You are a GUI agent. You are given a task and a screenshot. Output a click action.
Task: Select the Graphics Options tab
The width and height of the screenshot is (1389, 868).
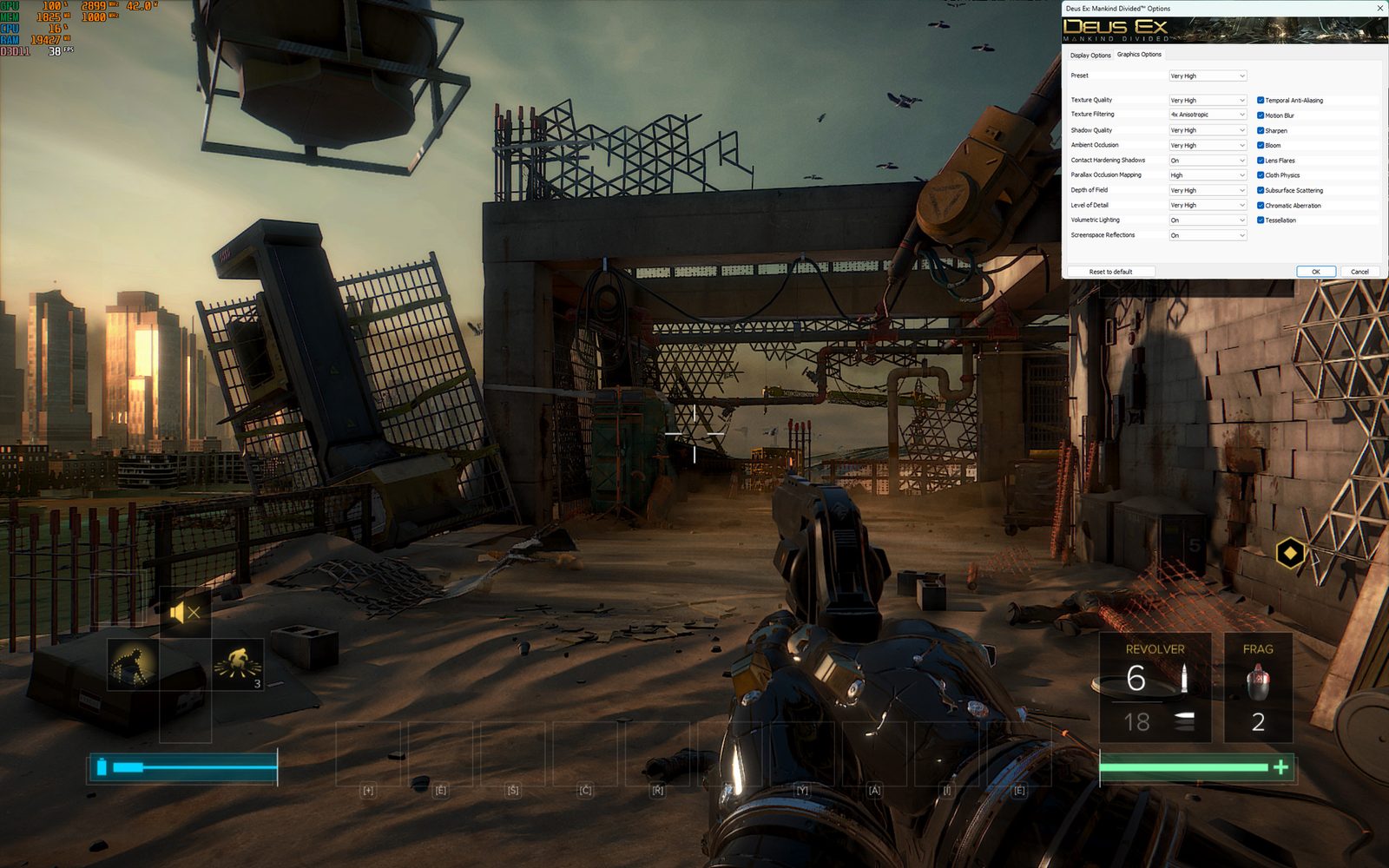tap(1139, 54)
